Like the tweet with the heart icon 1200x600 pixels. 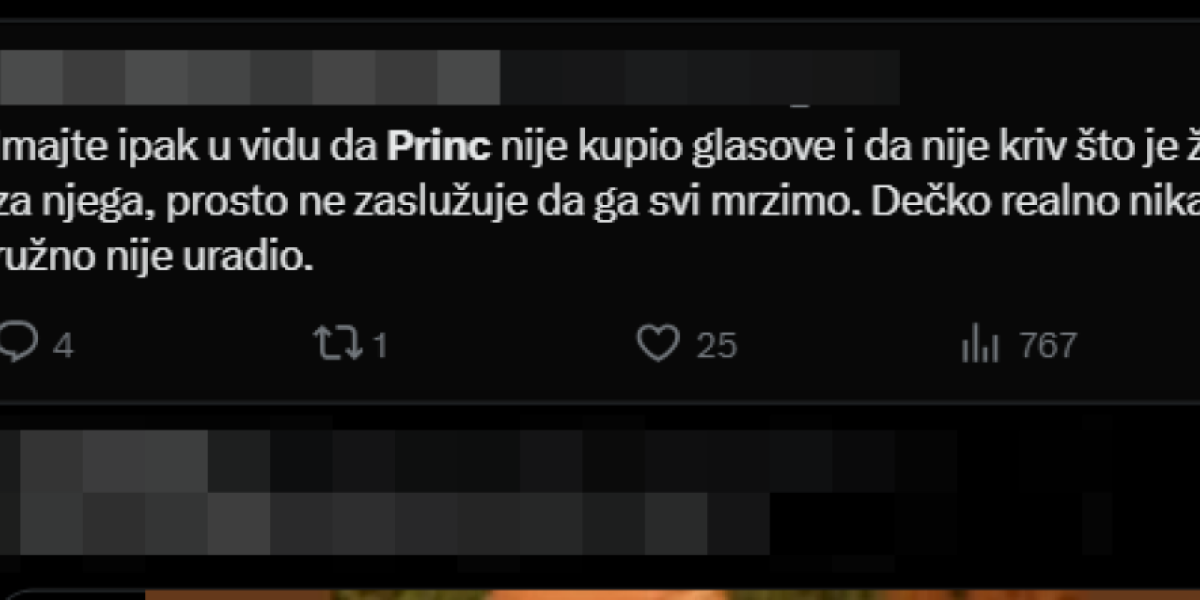(x=657, y=345)
